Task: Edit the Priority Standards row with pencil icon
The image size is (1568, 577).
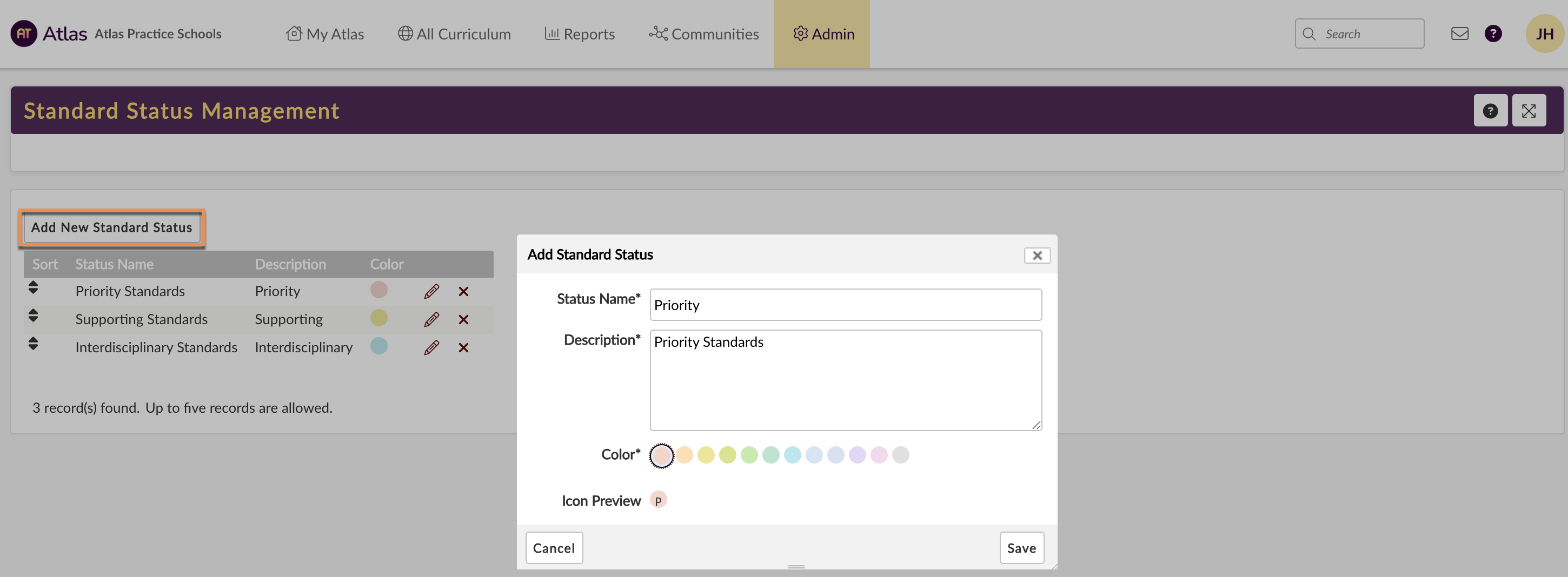Action: coord(431,291)
